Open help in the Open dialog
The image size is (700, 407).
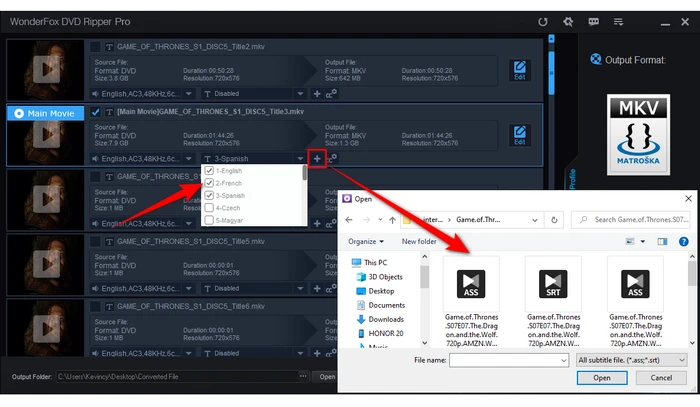(683, 241)
